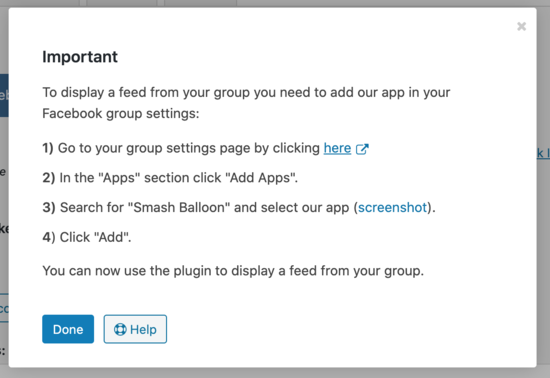Click the partially hidden link at right edge
This screenshot has width=550, height=378.
[543, 153]
